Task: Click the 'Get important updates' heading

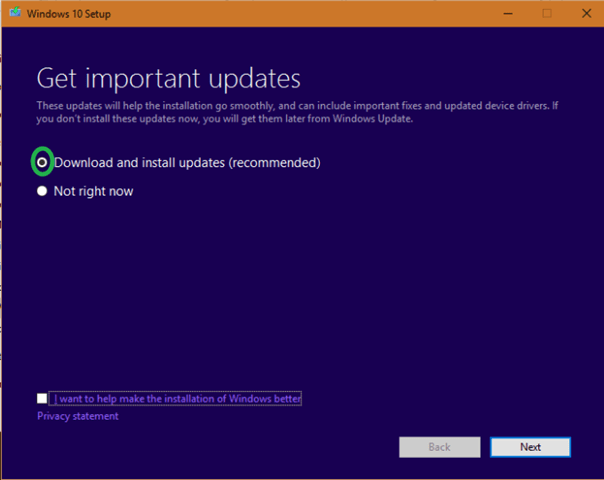Action: tap(168, 79)
